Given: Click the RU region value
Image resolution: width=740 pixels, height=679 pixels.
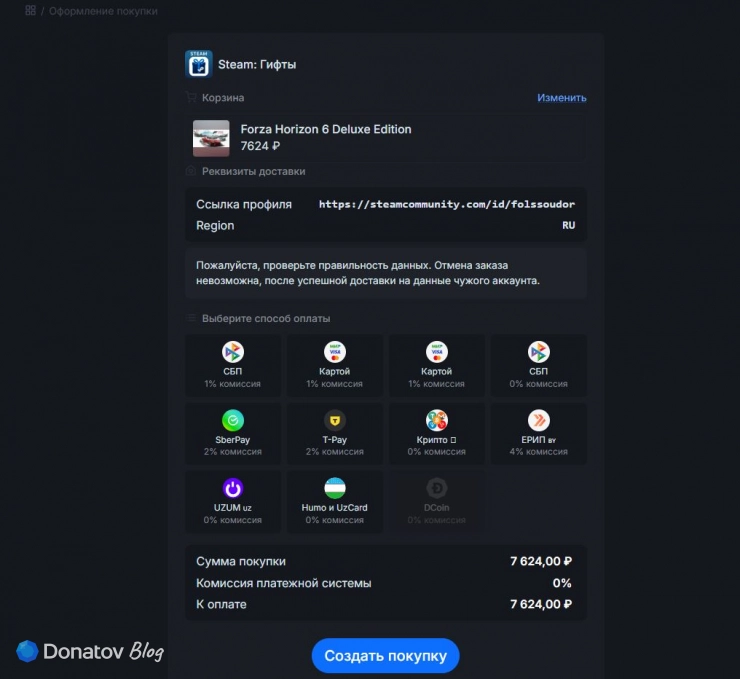Looking at the screenshot, I should point(568,226).
